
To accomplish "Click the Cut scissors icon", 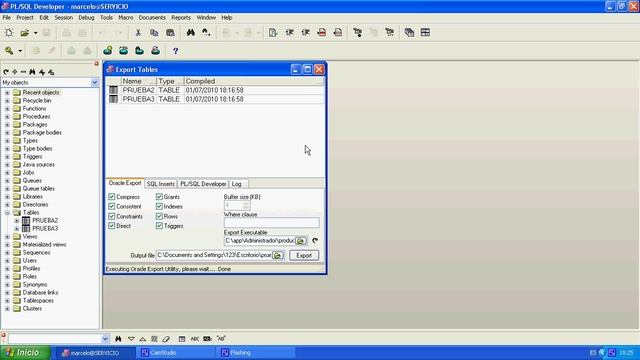I will point(138,33).
